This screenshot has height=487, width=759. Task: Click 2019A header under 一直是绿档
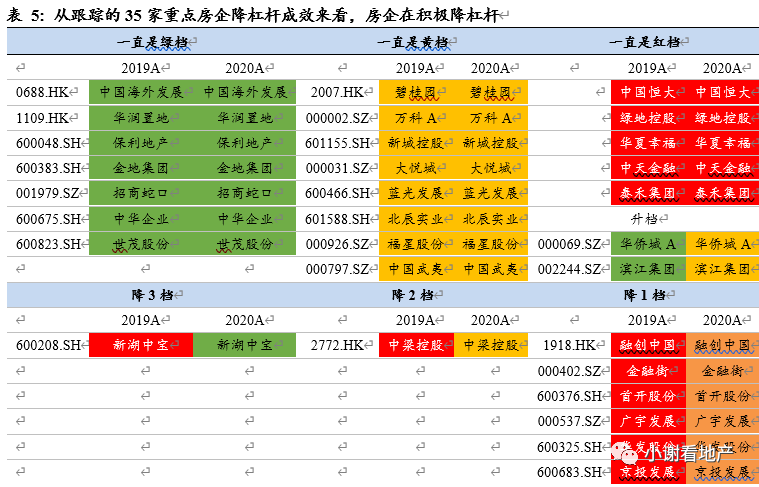(x=140, y=68)
